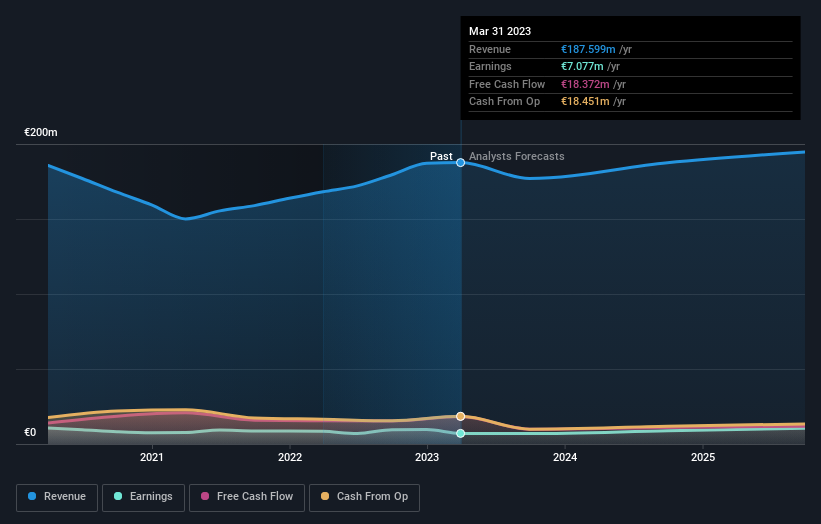This screenshot has height=524, width=821.
Task: Click the Revenue row label in tooltip
Action: [x=490, y=49]
